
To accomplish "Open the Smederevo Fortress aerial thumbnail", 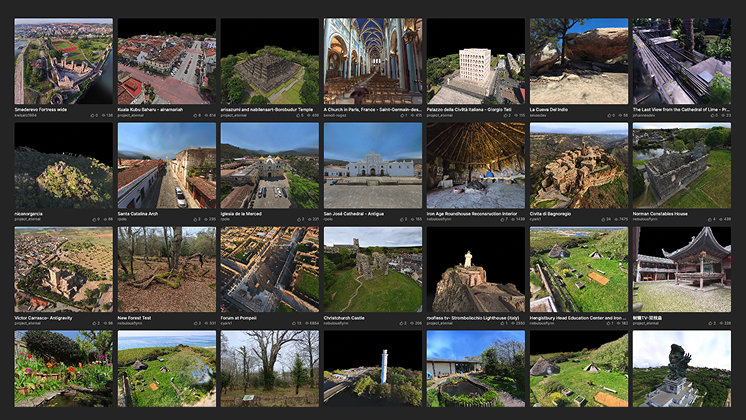I will pyautogui.click(x=64, y=61).
